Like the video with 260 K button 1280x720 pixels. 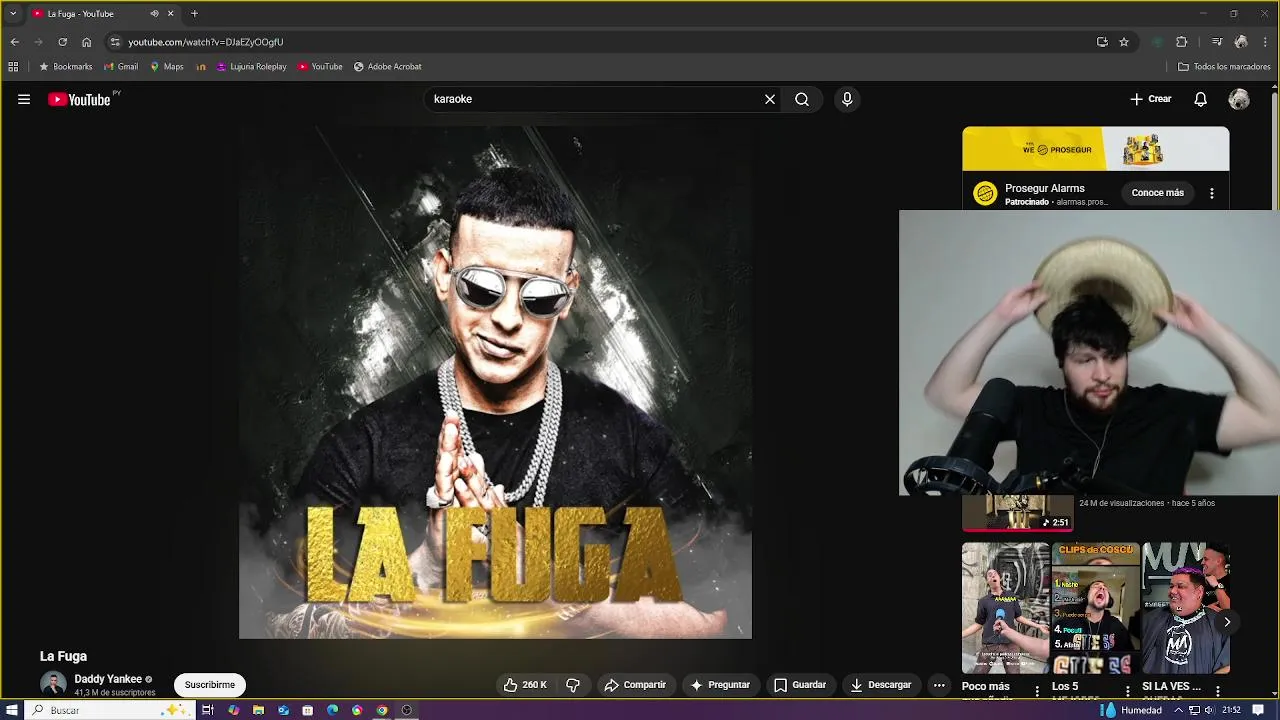coord(525,685)
